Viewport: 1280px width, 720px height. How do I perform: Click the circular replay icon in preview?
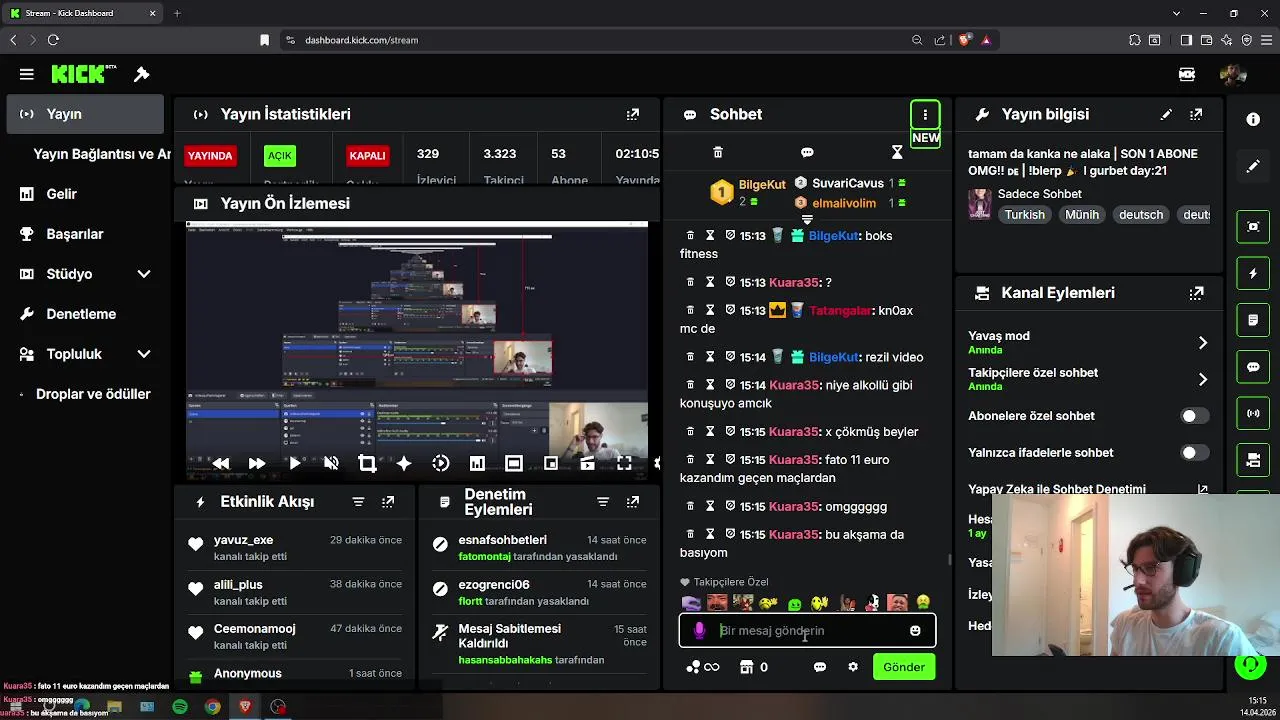pyautogui.click(x=440, y=463)
